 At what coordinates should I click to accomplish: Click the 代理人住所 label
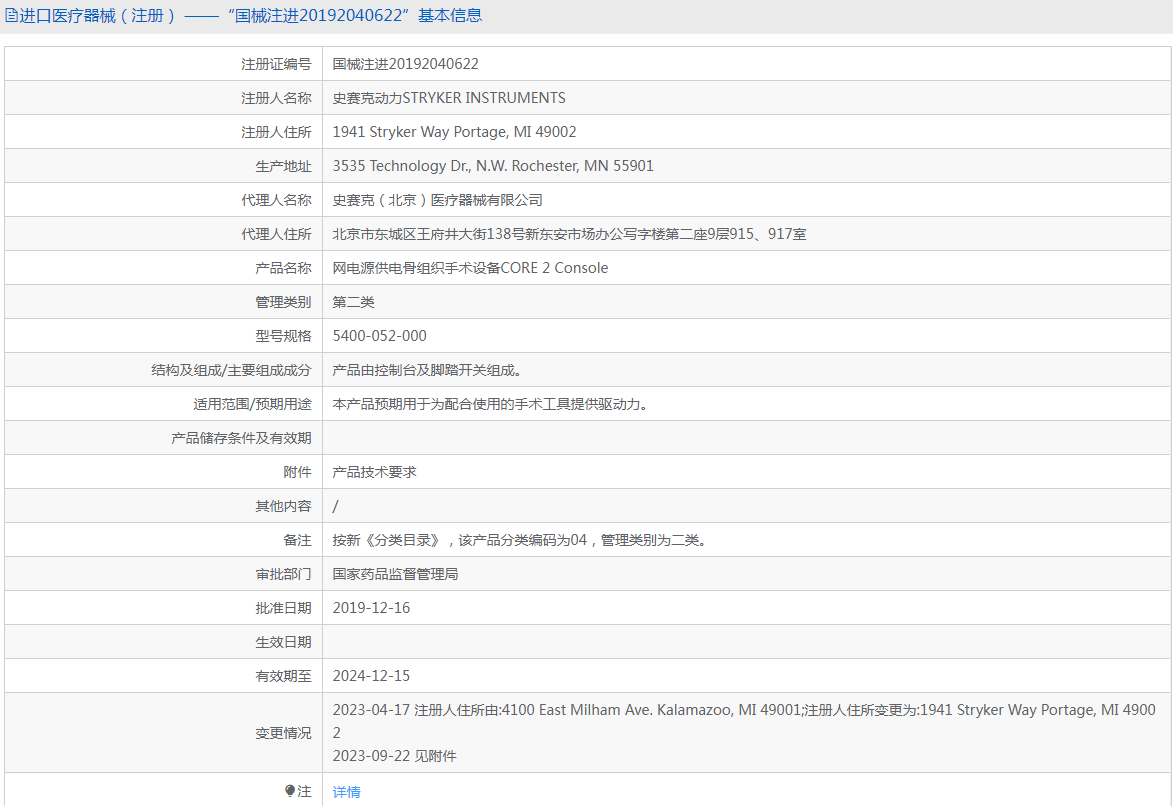(276, 233)
